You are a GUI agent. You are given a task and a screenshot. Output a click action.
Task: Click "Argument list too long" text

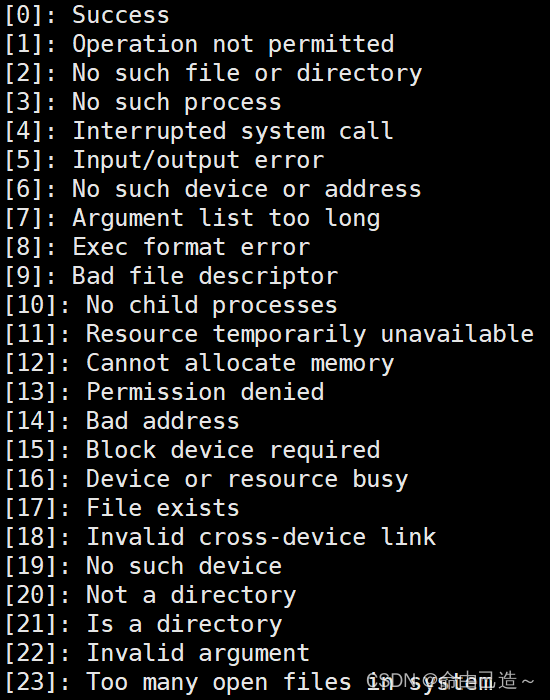click(226, 218)
